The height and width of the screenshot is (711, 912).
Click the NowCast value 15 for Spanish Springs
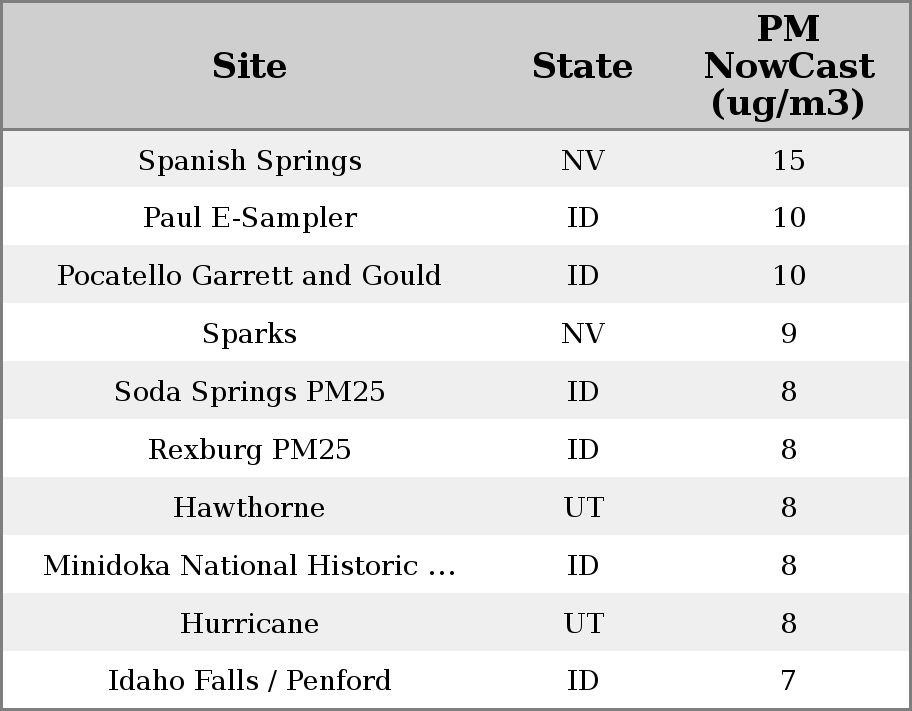coord(788,161)
